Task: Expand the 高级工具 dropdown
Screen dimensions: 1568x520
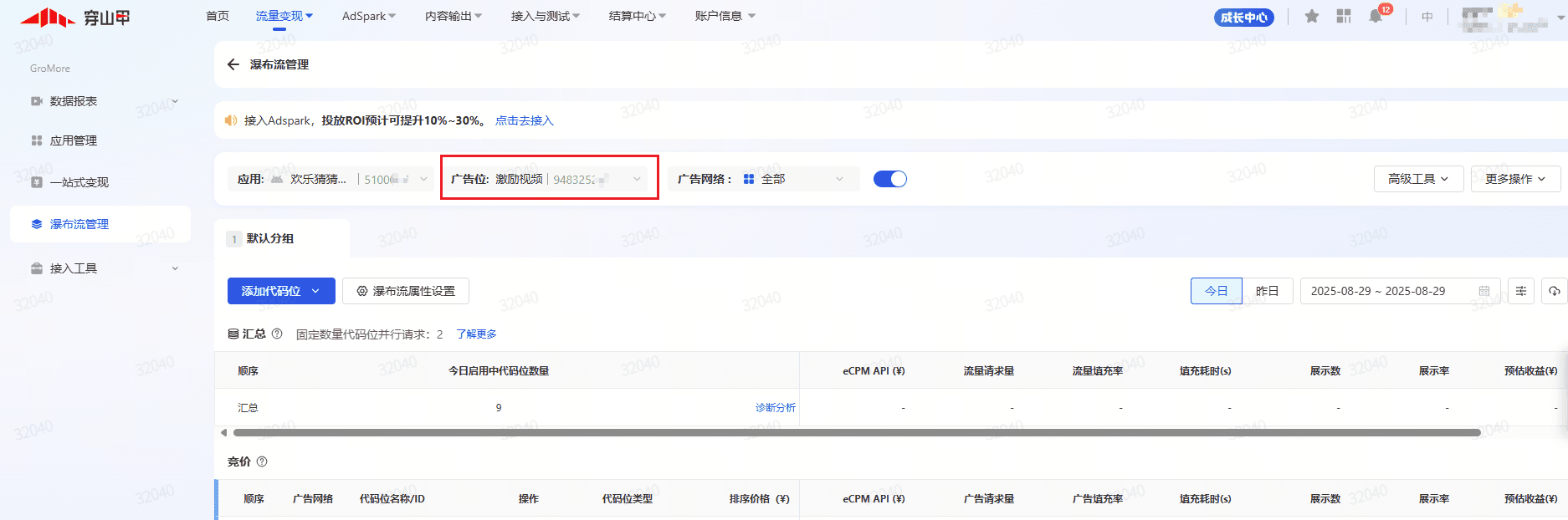Action: [x=1419, y=179]
